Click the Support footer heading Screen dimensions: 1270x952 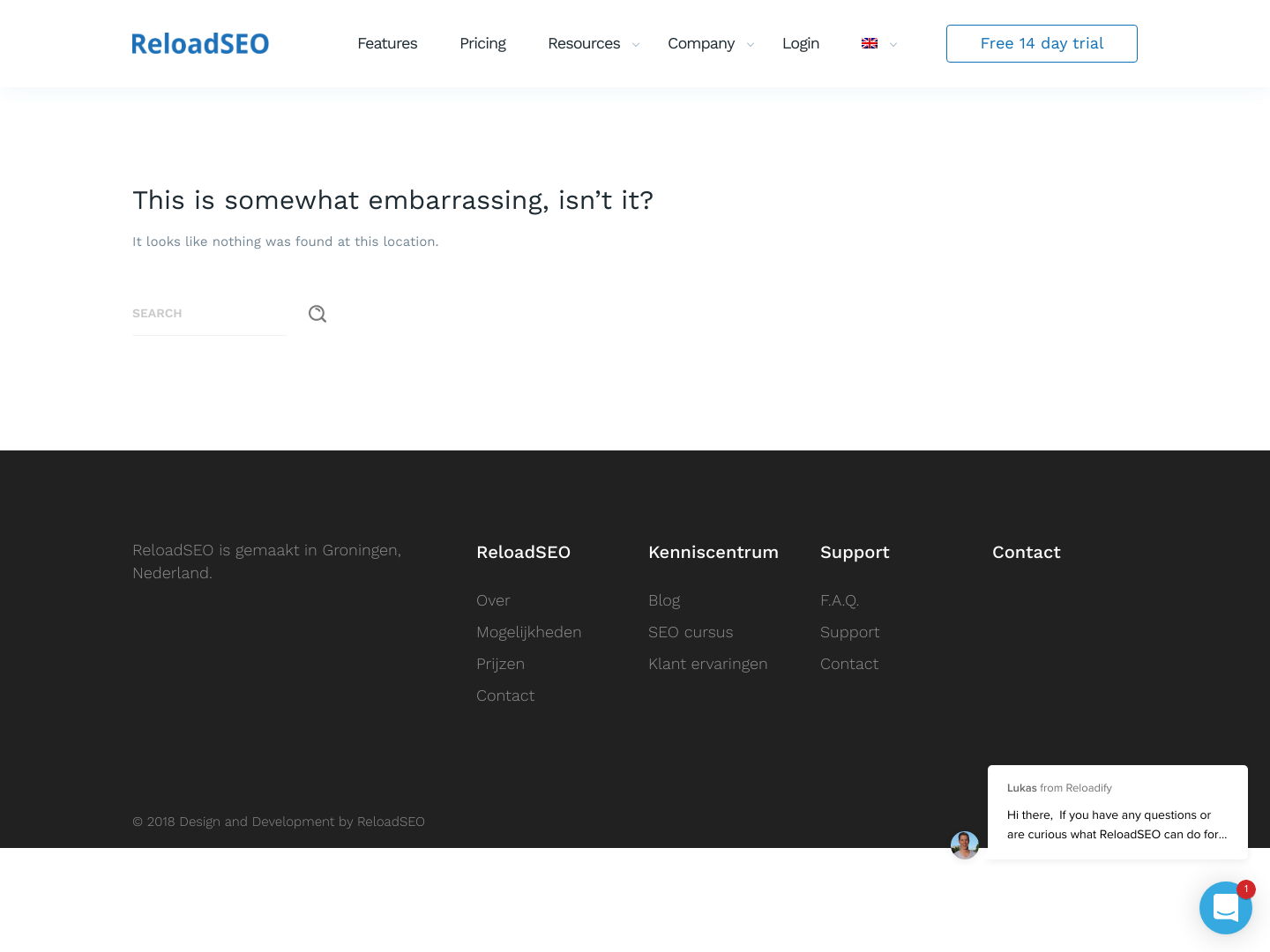(x=855, y=552)
